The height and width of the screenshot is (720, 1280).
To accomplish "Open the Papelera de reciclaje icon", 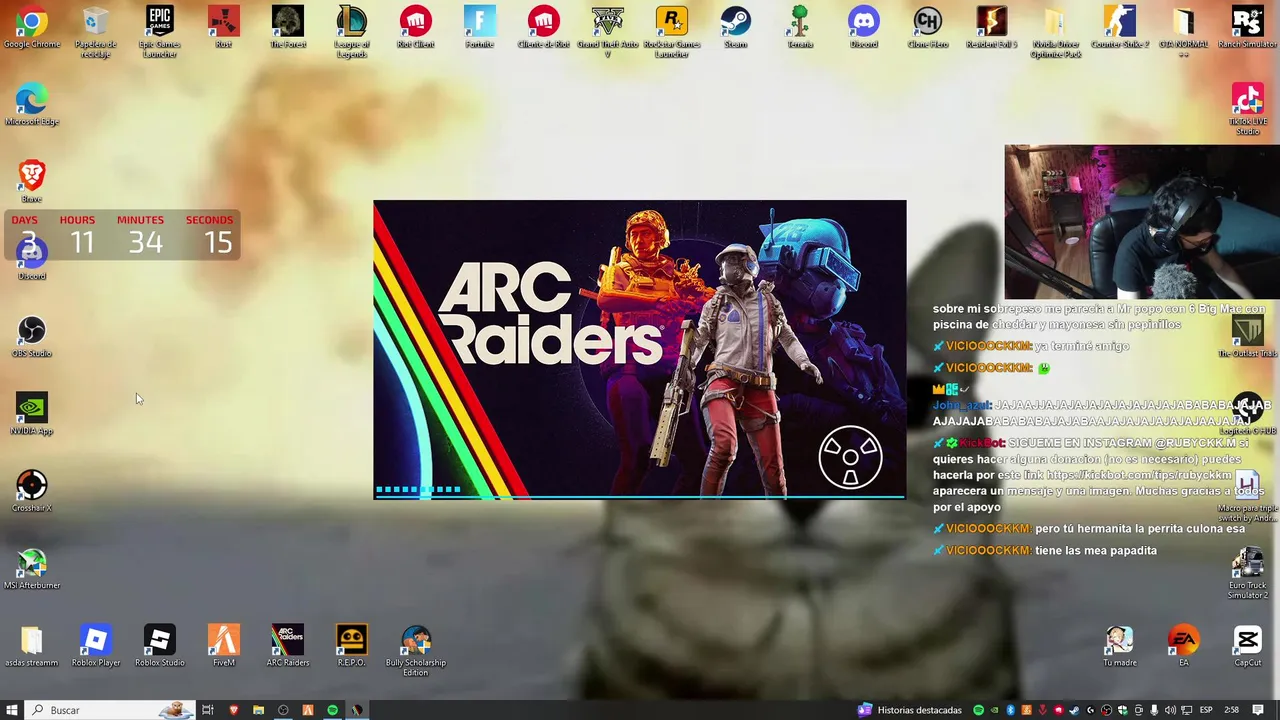I will coord(96,32).
